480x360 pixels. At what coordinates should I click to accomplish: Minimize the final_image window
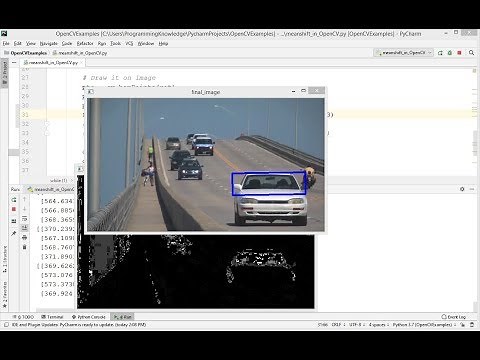click(293, 91)
